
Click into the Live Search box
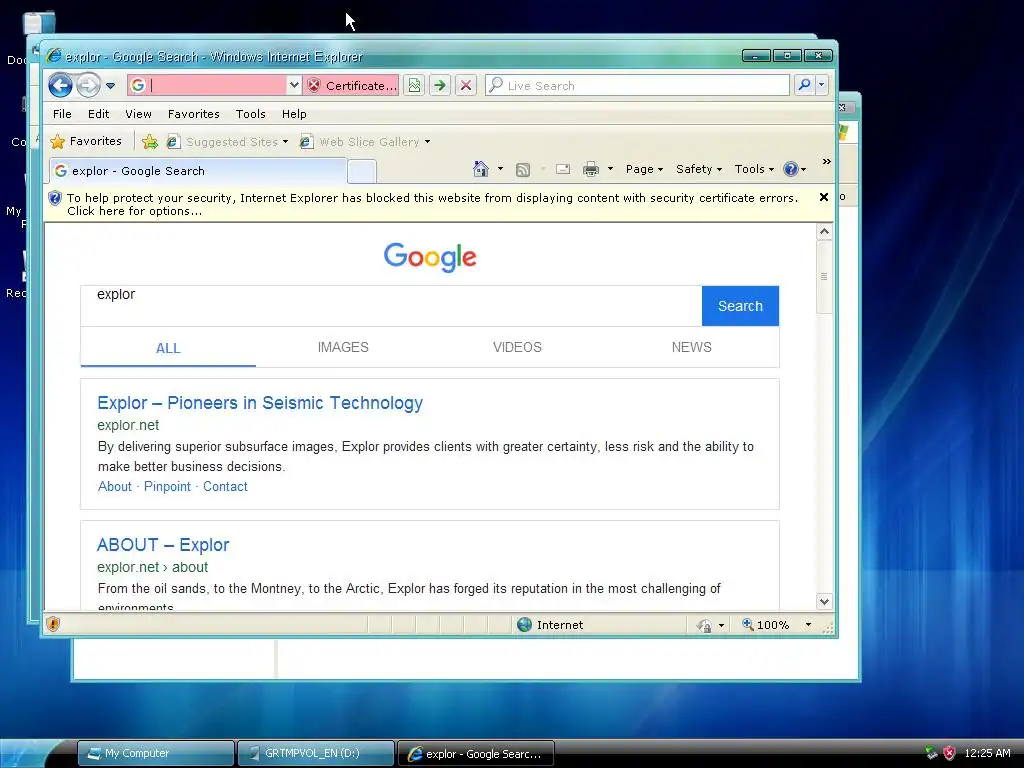(637, 85)
